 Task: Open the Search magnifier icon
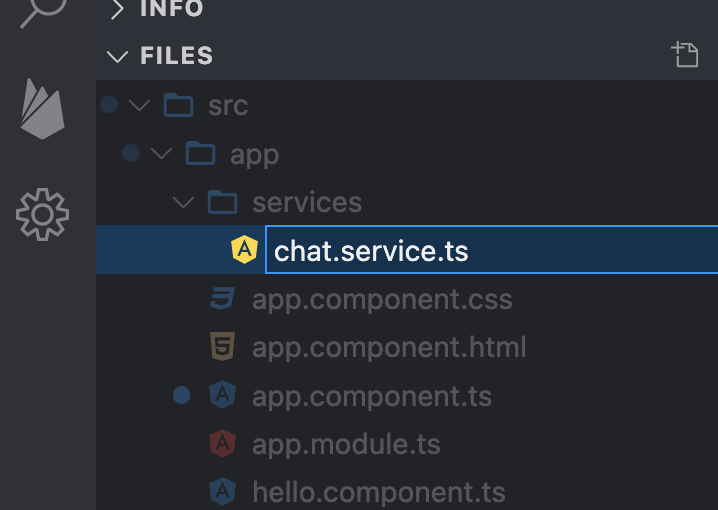[43, 11]
